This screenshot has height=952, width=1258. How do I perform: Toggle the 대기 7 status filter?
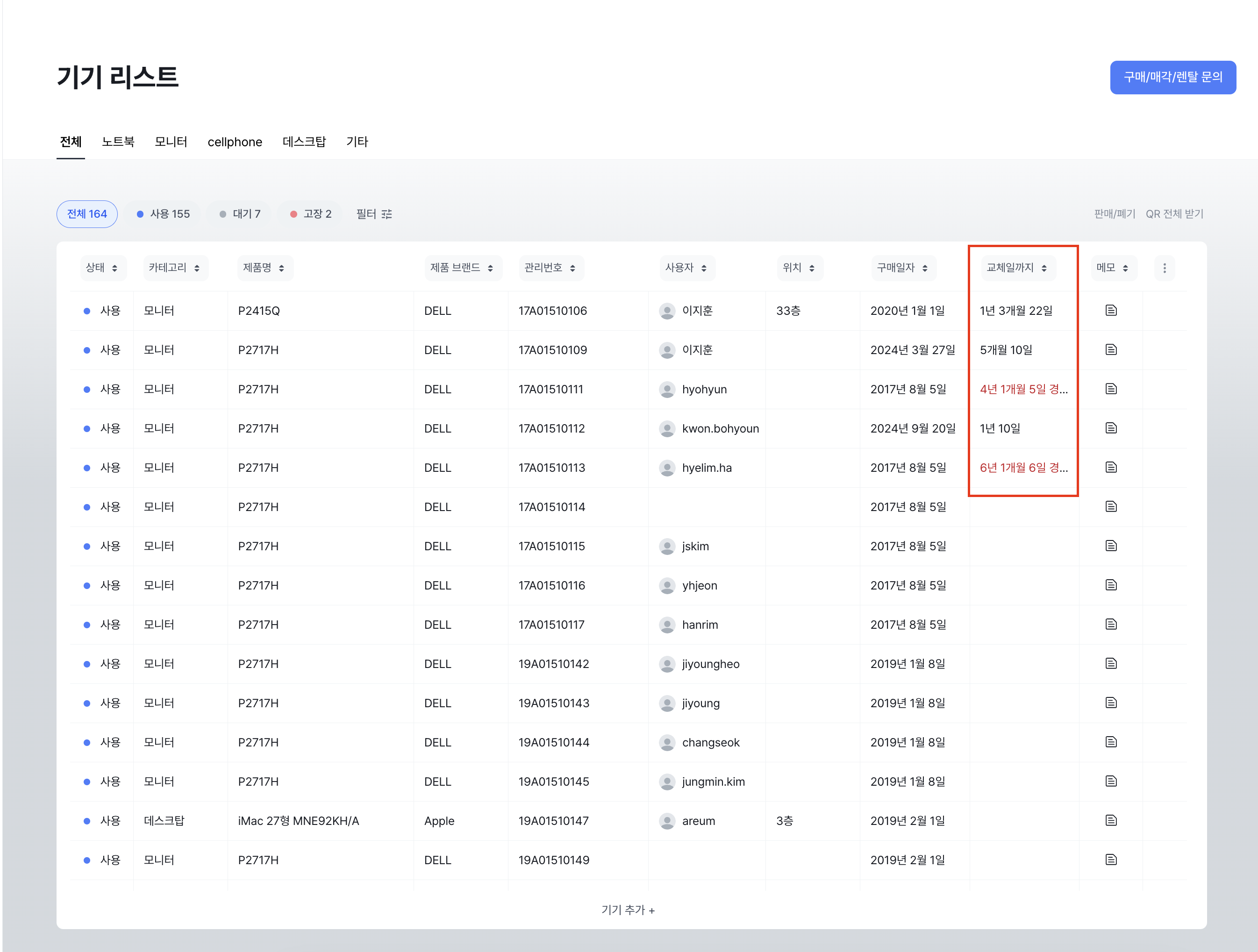pos(239,214)
